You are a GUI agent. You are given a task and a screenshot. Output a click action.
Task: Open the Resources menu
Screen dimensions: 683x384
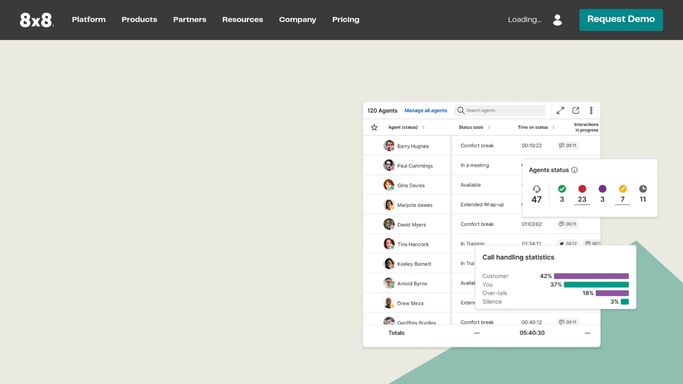point(243,20)
